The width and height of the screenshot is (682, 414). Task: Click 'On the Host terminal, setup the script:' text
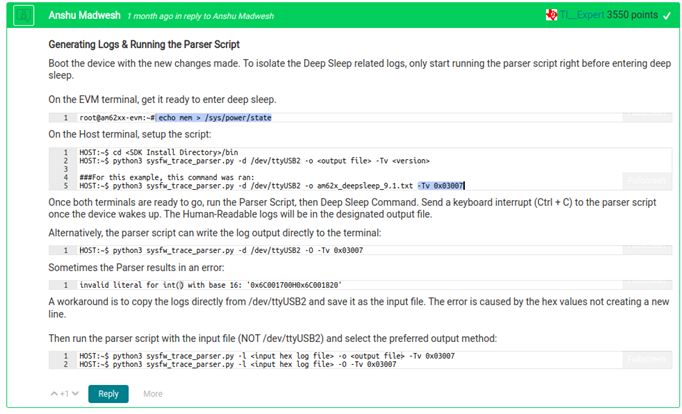click(x=130, y=134)
